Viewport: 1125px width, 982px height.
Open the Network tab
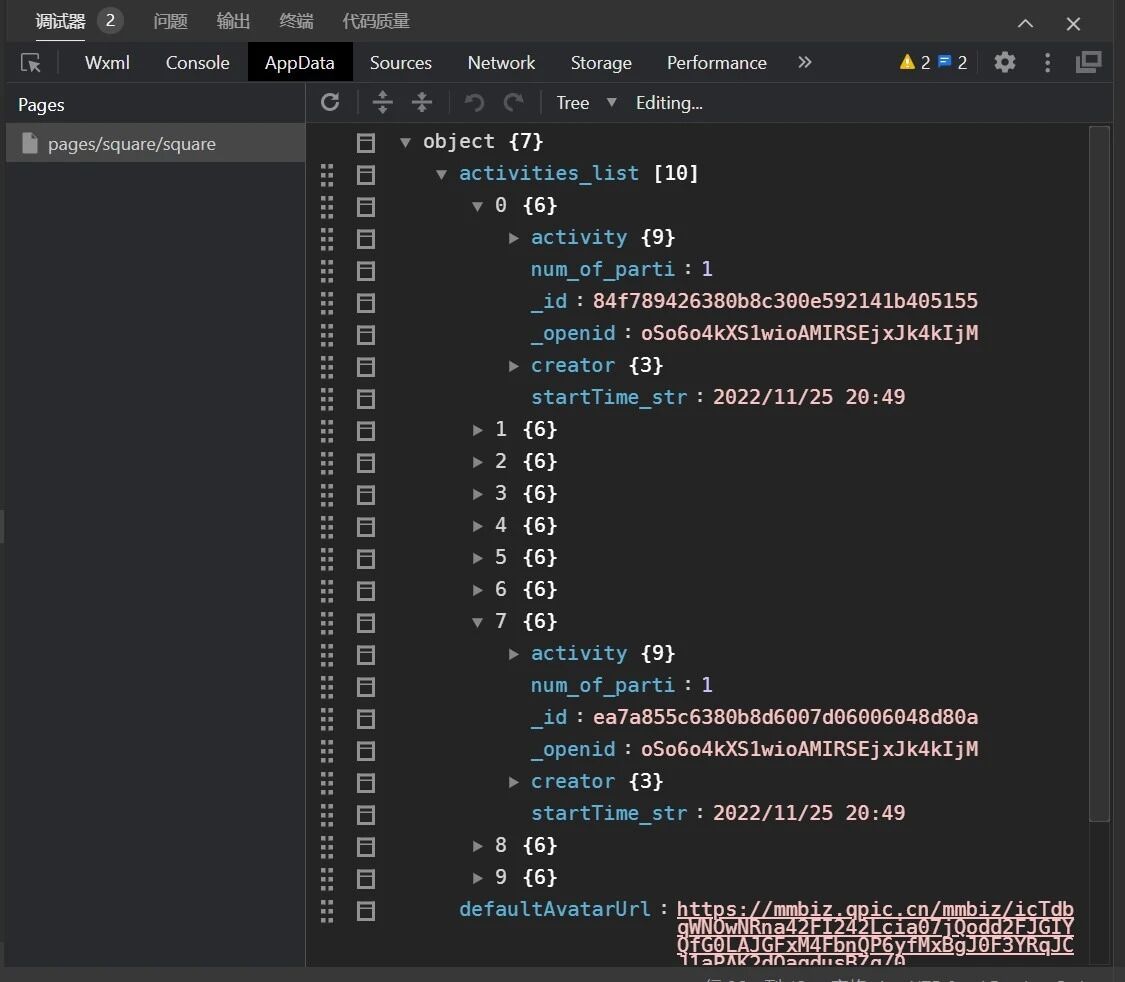pyautogui.click(x=501, y=62)
